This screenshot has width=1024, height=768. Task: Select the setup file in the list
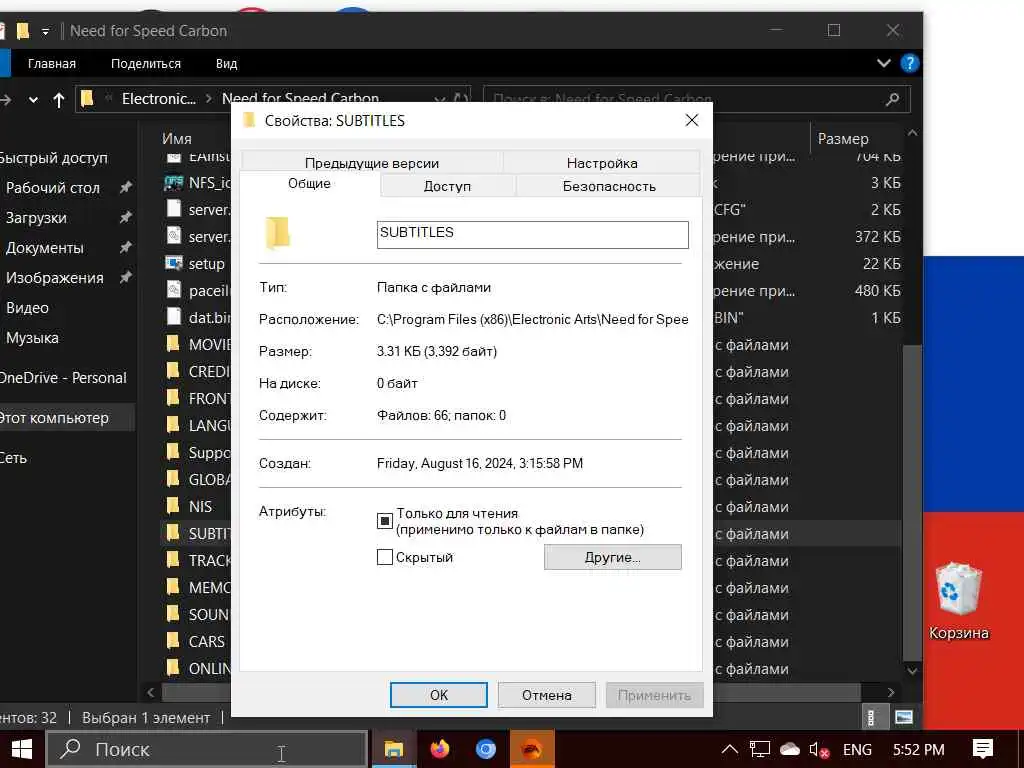pyautogui.click(x=206, y=264)
